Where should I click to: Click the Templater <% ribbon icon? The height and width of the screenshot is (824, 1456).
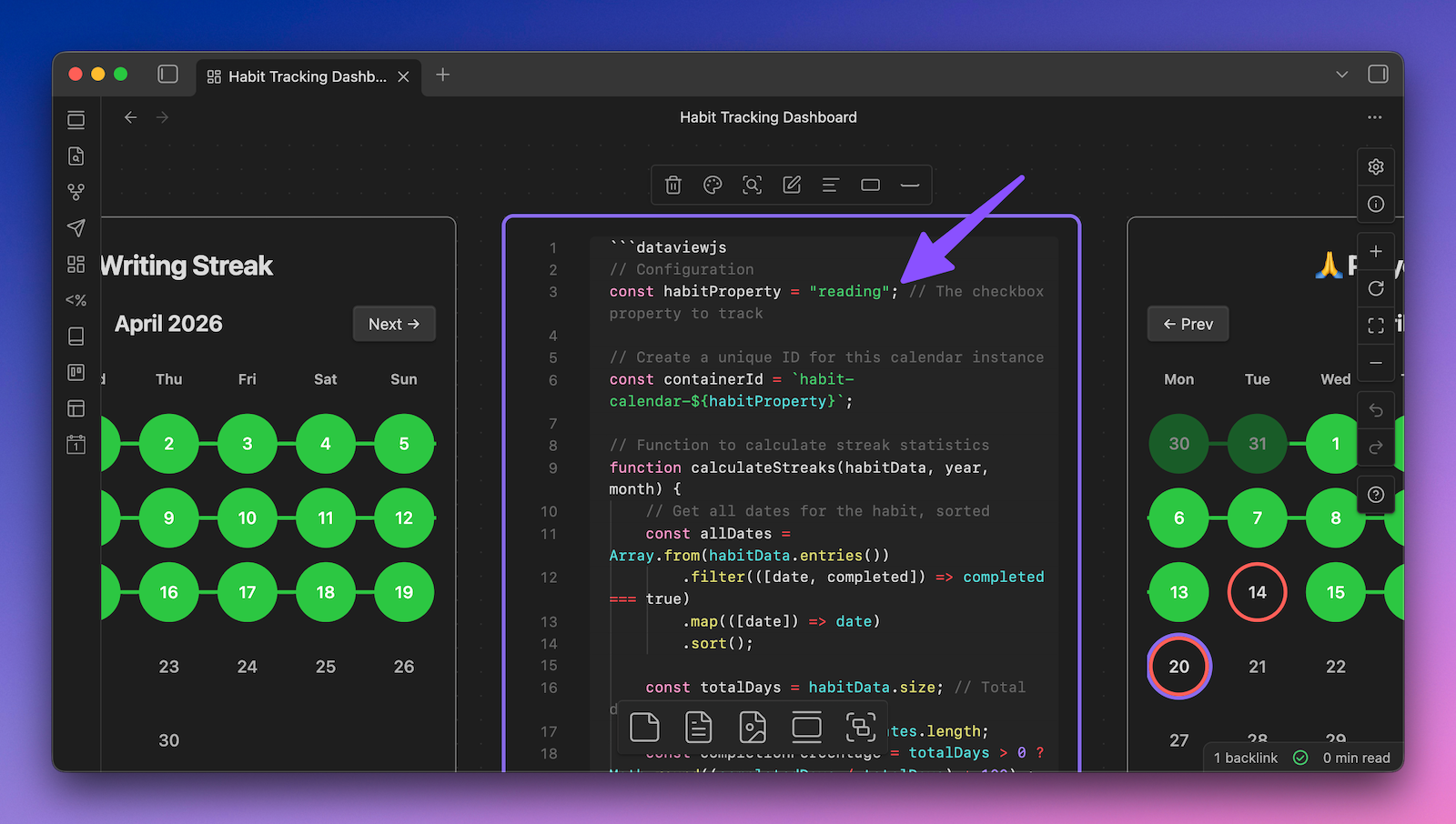76,300
